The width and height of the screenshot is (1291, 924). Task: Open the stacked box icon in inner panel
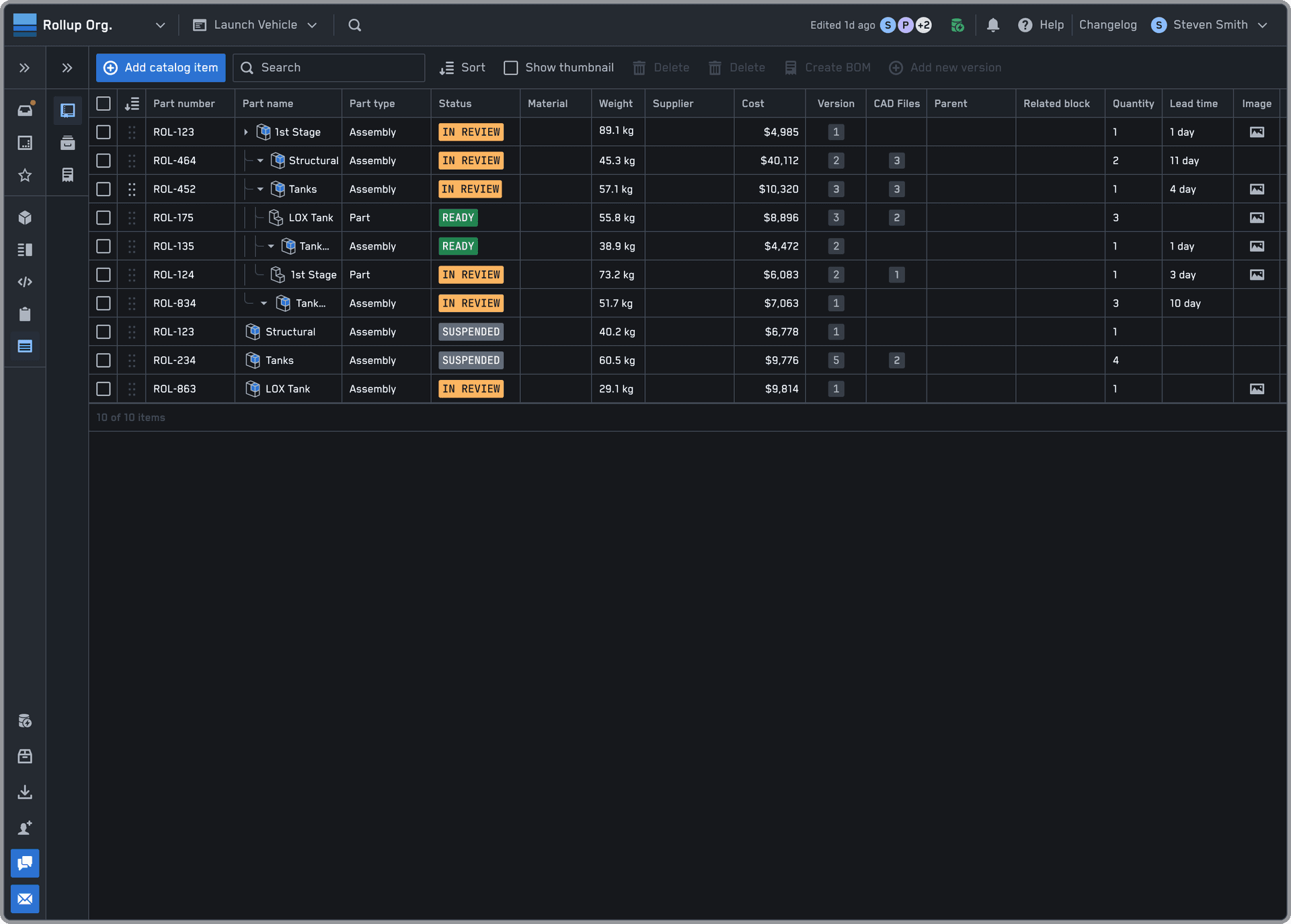[68, 143]
